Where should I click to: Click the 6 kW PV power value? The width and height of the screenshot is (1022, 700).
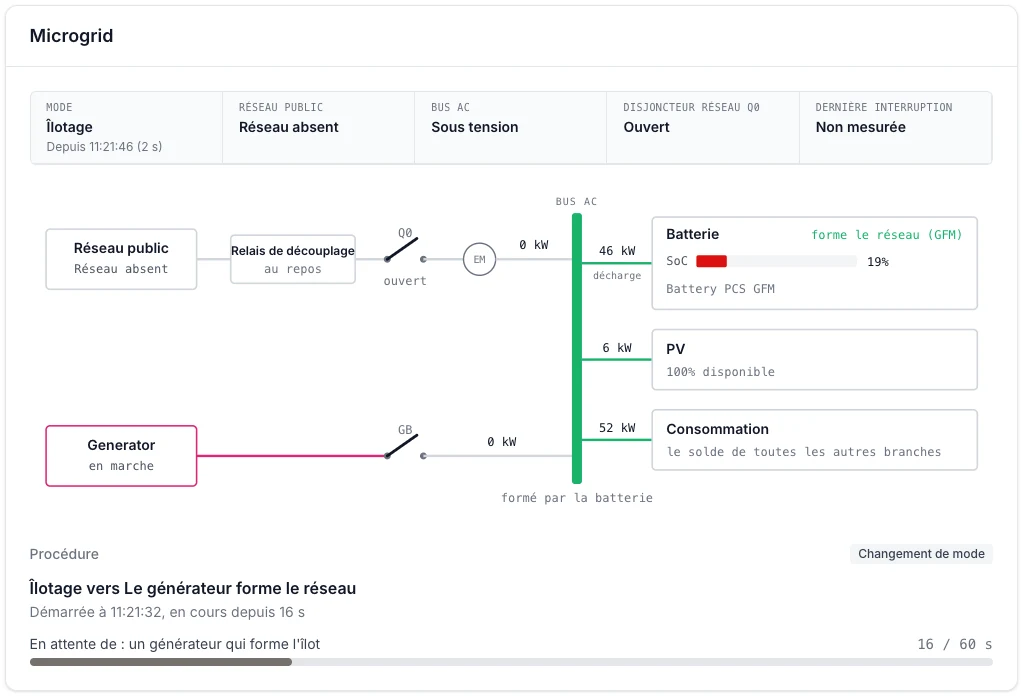pyautogui.click(x=617, y=348)
